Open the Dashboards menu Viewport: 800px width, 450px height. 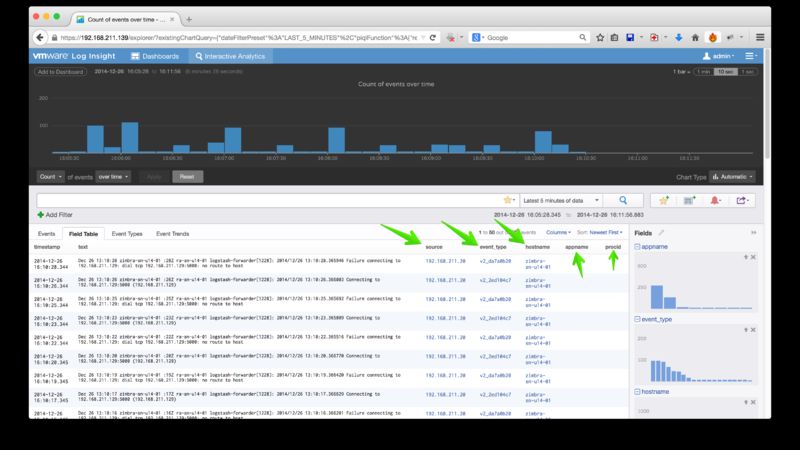click(x=155, y=56)
